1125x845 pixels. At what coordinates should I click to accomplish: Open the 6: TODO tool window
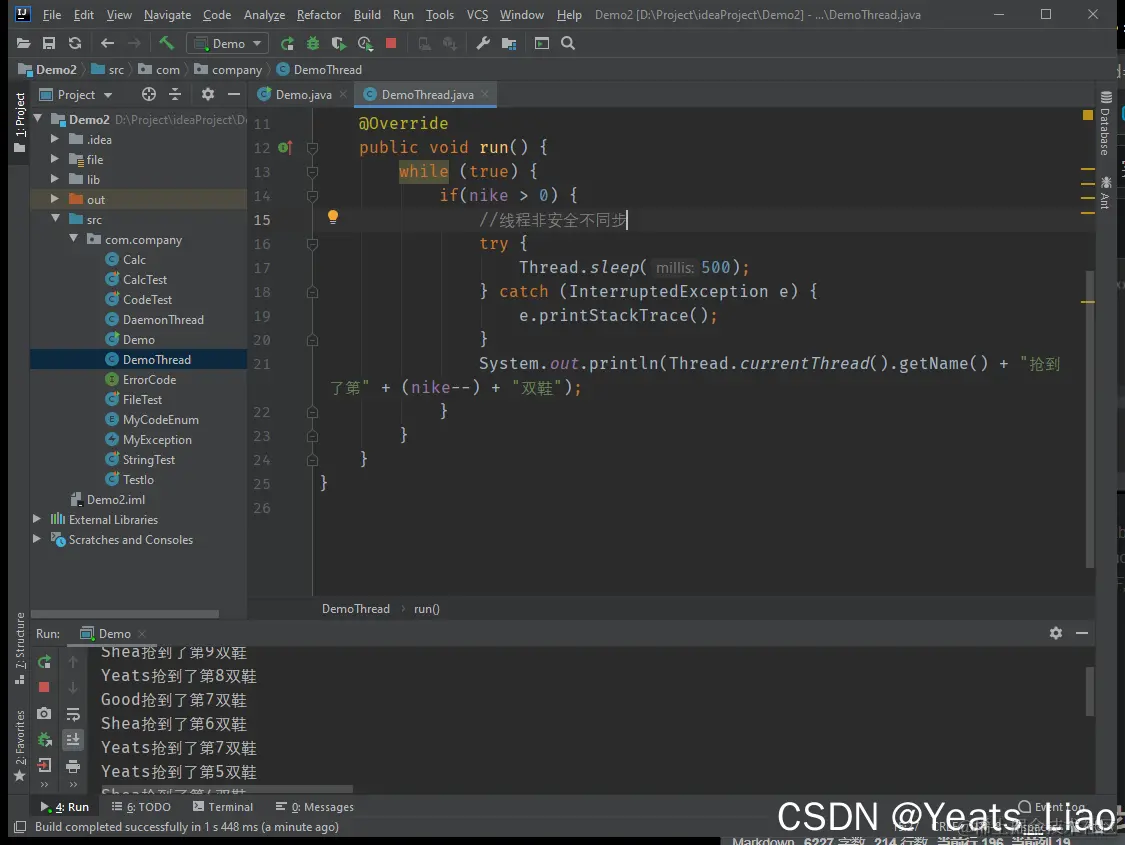[x=141, y=807]
